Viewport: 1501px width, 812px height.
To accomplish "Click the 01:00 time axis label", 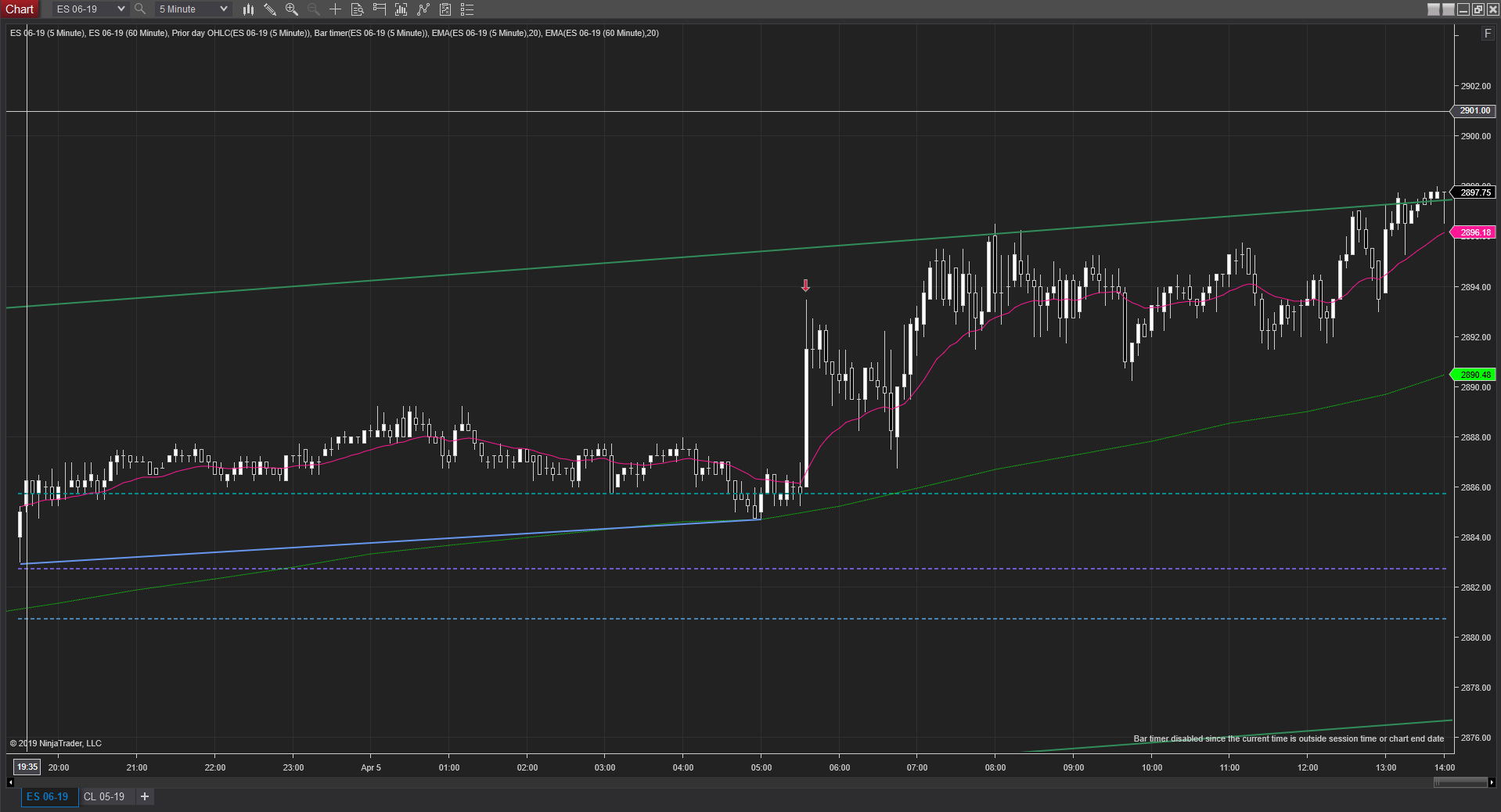I will (x=449, y=767).
